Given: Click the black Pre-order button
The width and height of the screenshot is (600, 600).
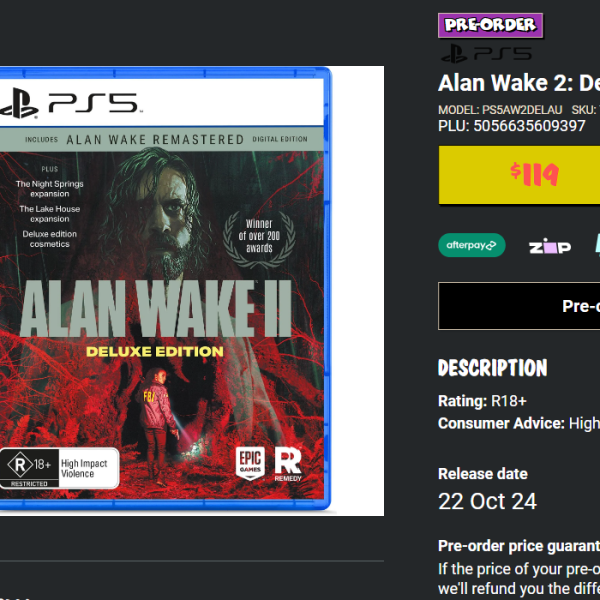Looking at the screenshot, I should (x=519, y=306).
